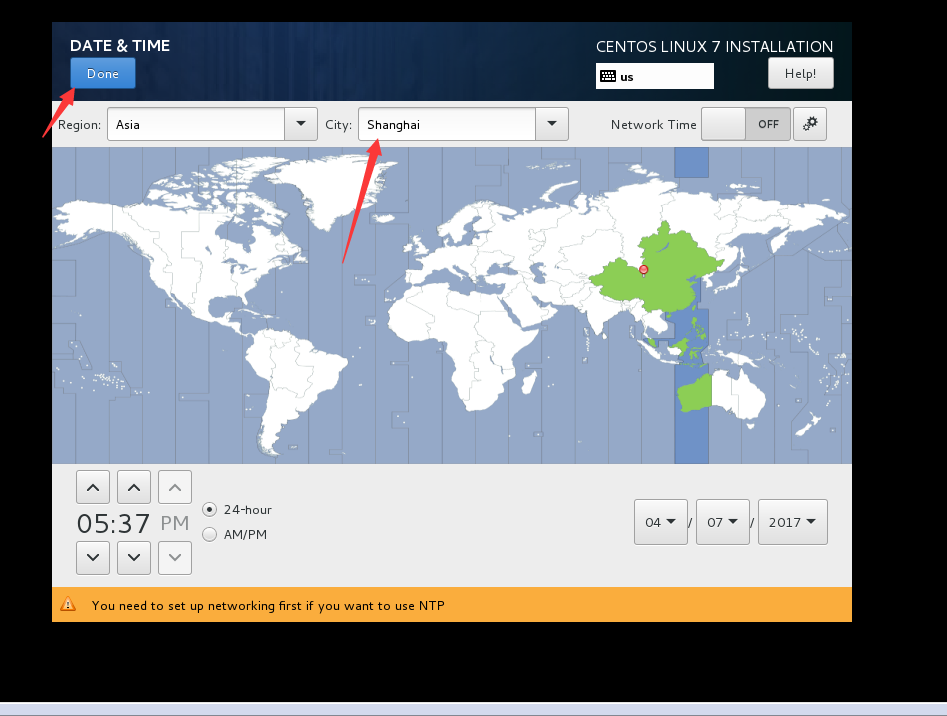Click the NTP networking warning message
This screenshot has width=947, height=716.
(x=268, y=606)
